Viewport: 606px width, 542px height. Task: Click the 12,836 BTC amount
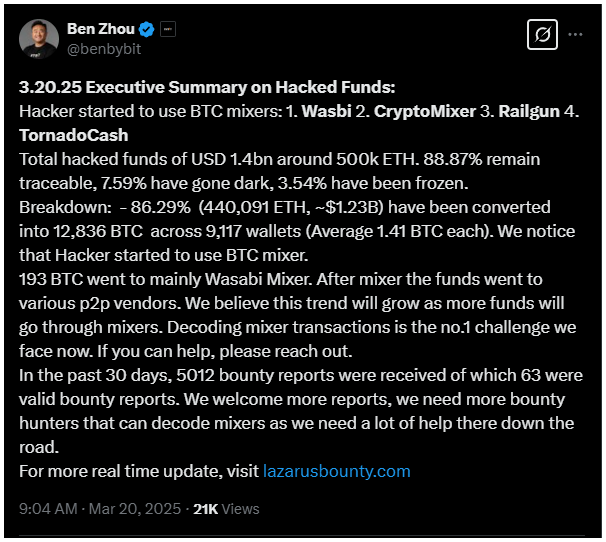tap(98, 231)
